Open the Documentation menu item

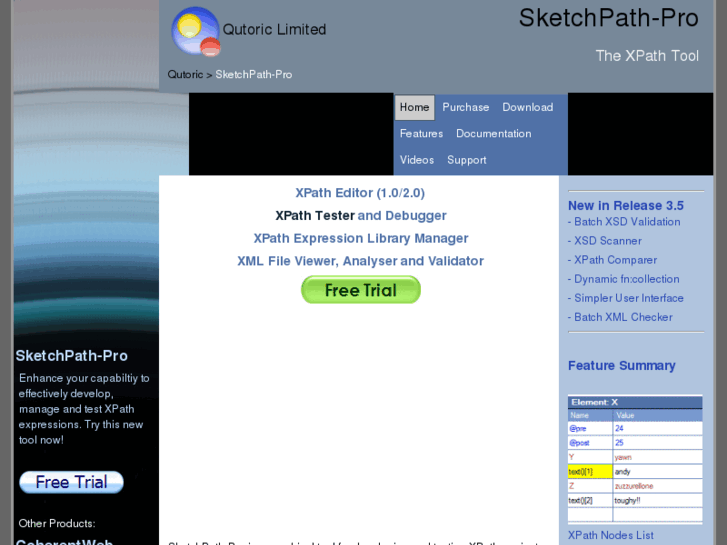(x=493, y=134)
